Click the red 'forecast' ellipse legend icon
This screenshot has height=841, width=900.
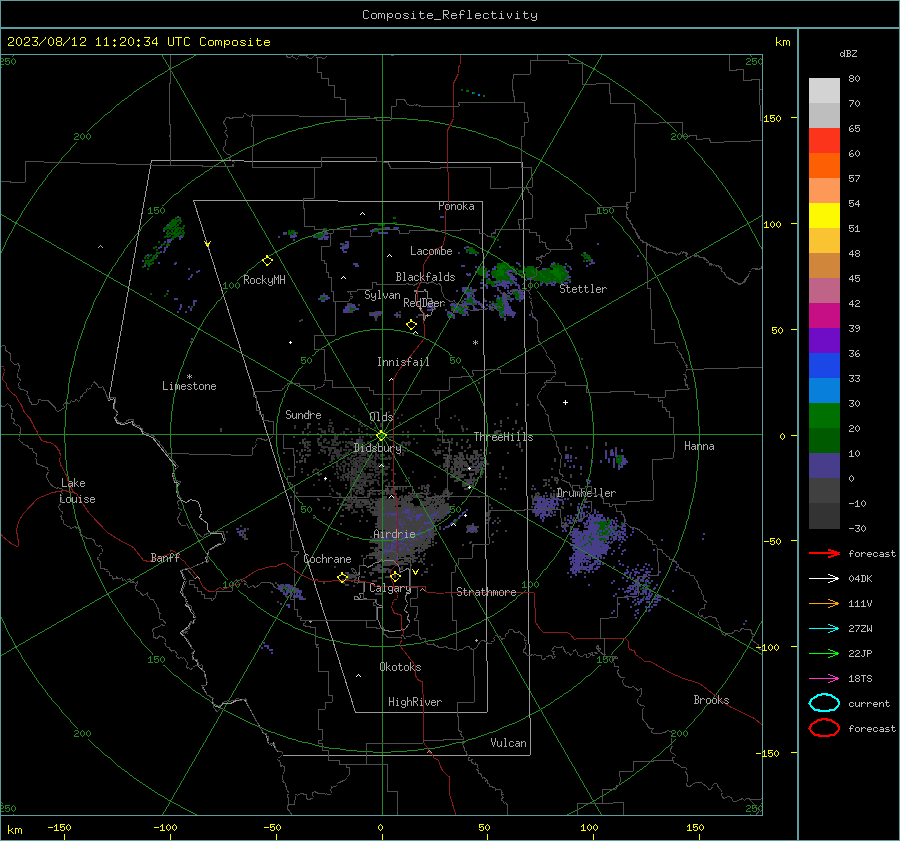click(x=824, y=728)
